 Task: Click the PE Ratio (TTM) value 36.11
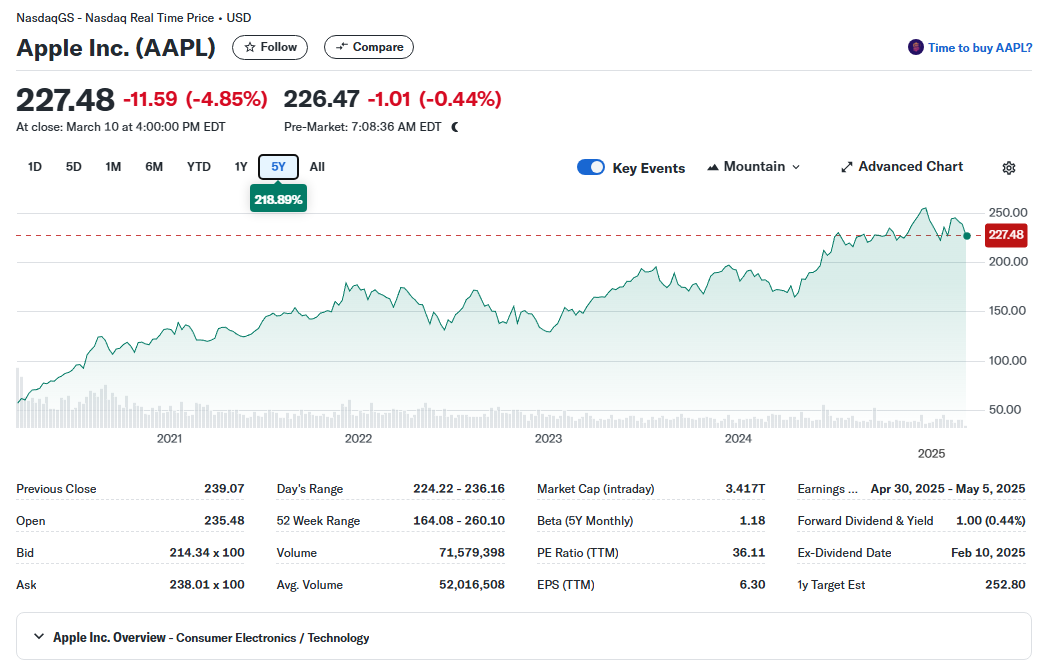748,553
